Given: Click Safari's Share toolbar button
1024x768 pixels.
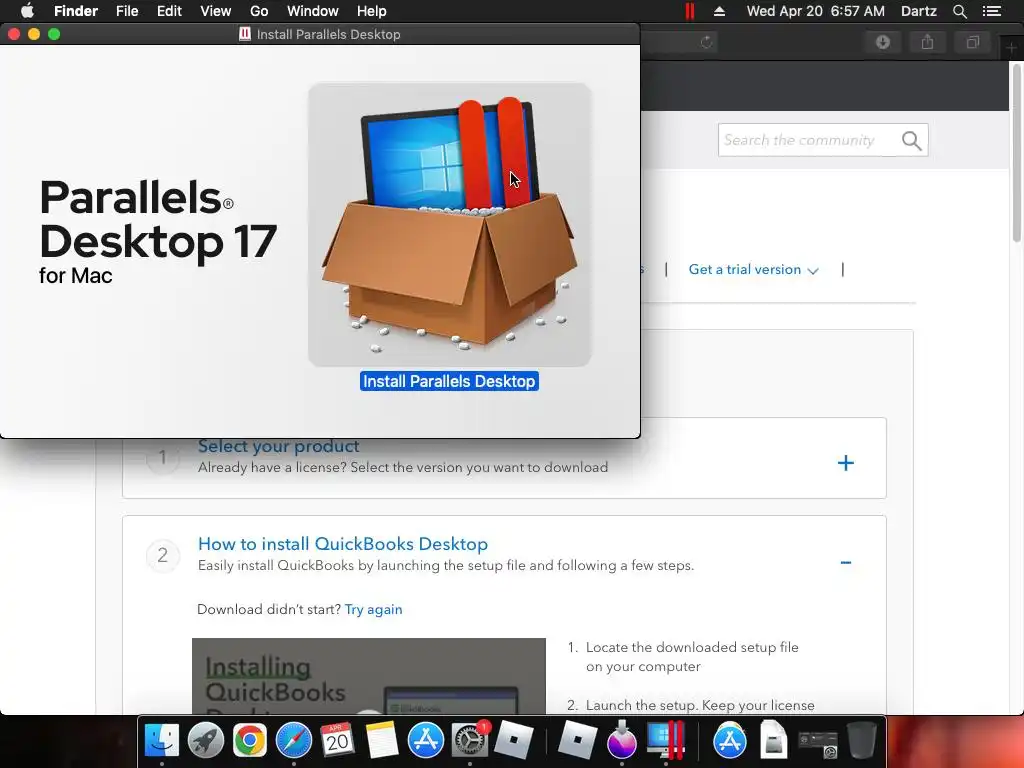Looking at the screenshot, I should [927, 42].
